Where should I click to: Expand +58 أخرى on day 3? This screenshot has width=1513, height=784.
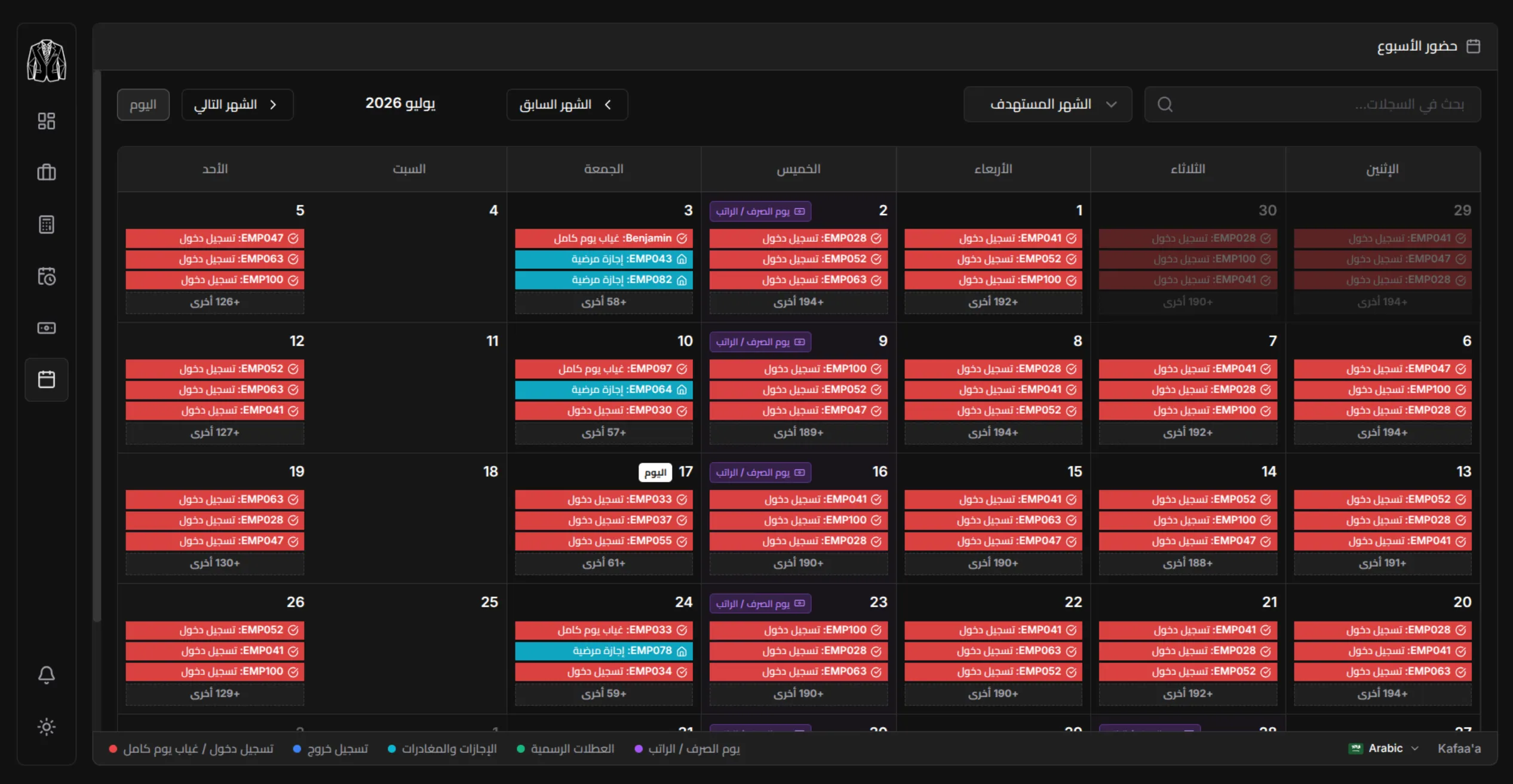coord(604,302)
